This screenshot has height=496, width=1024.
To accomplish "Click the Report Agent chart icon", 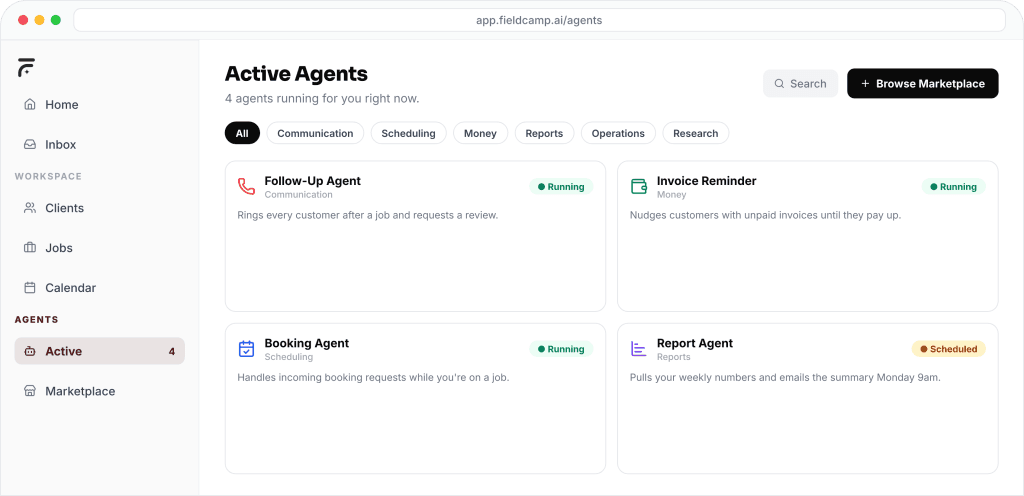I will pos(638,349).
